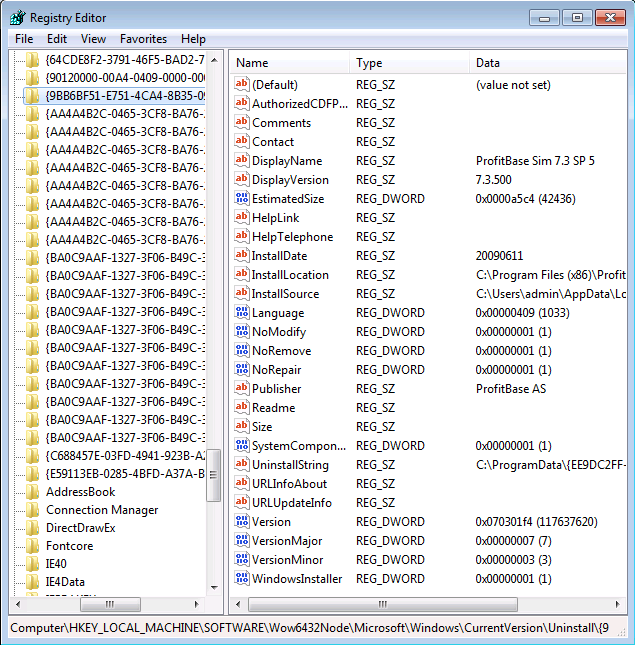This screenshot has height=645, width=635.
Task: Click the tree pane scroll down arrow
Action: (214, 587)
